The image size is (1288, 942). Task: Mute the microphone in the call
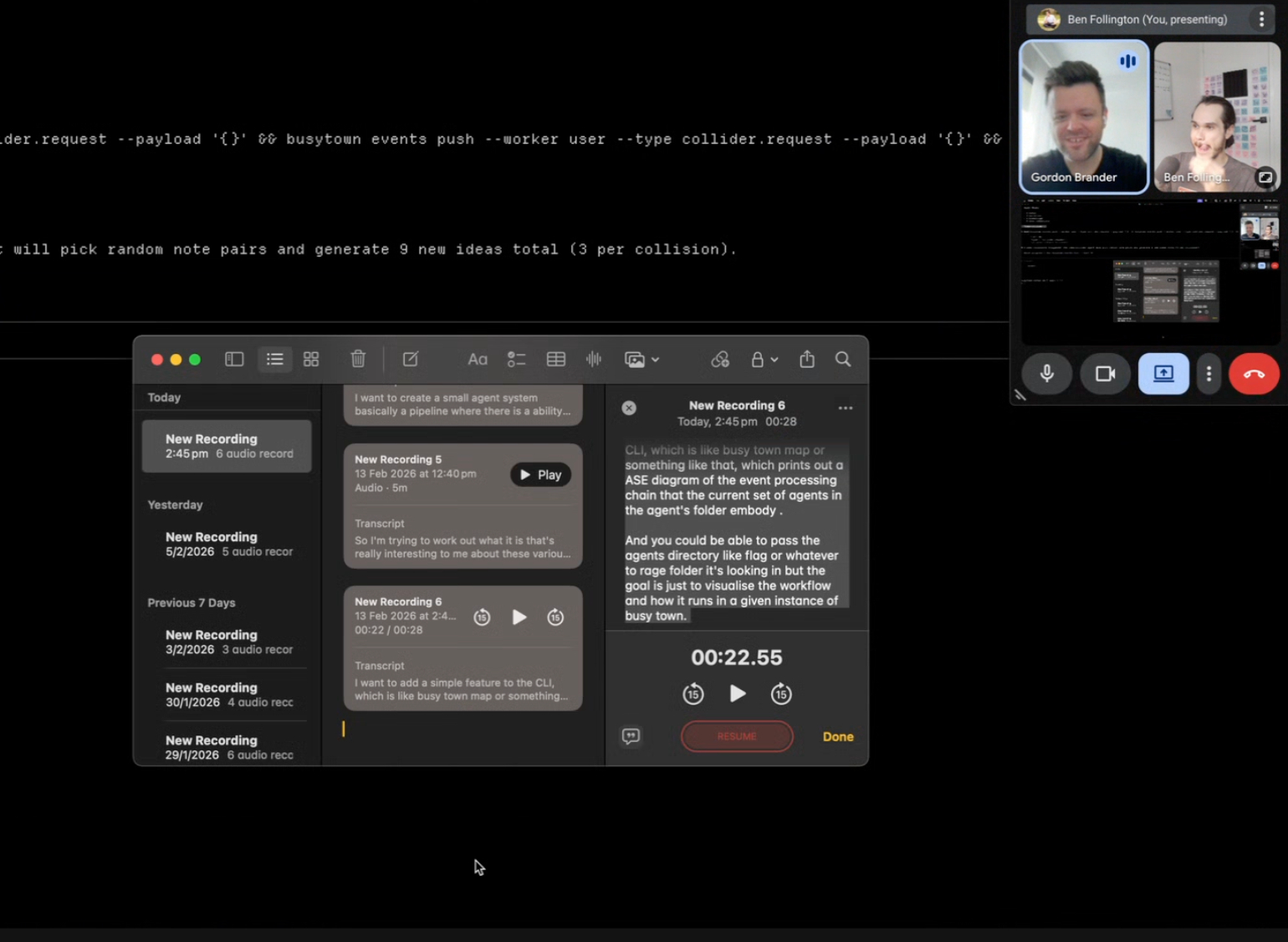point(1046,374)
